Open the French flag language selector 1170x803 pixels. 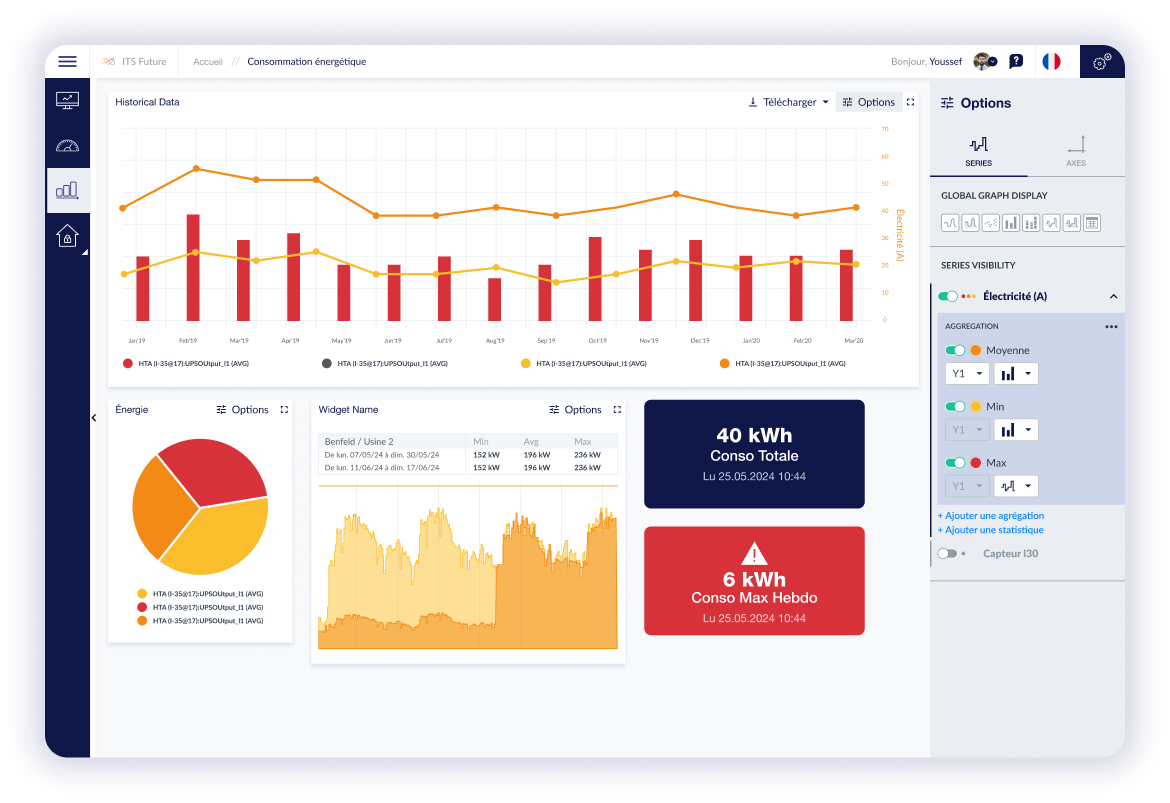[x=1051, y=62]
